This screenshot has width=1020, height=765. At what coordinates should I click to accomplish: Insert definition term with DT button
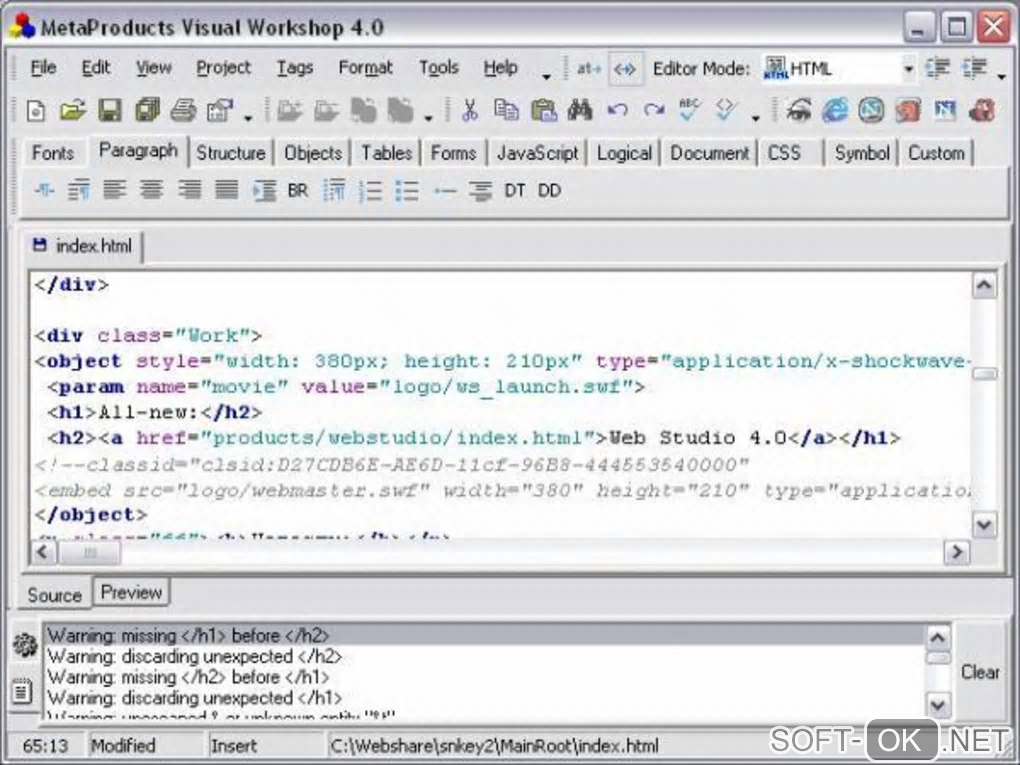(x=515, y=191)
